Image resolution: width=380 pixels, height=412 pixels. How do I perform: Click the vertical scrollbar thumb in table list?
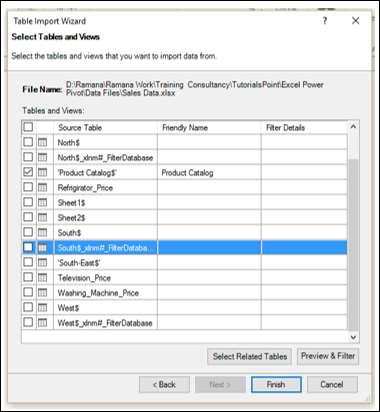point(353,245)
